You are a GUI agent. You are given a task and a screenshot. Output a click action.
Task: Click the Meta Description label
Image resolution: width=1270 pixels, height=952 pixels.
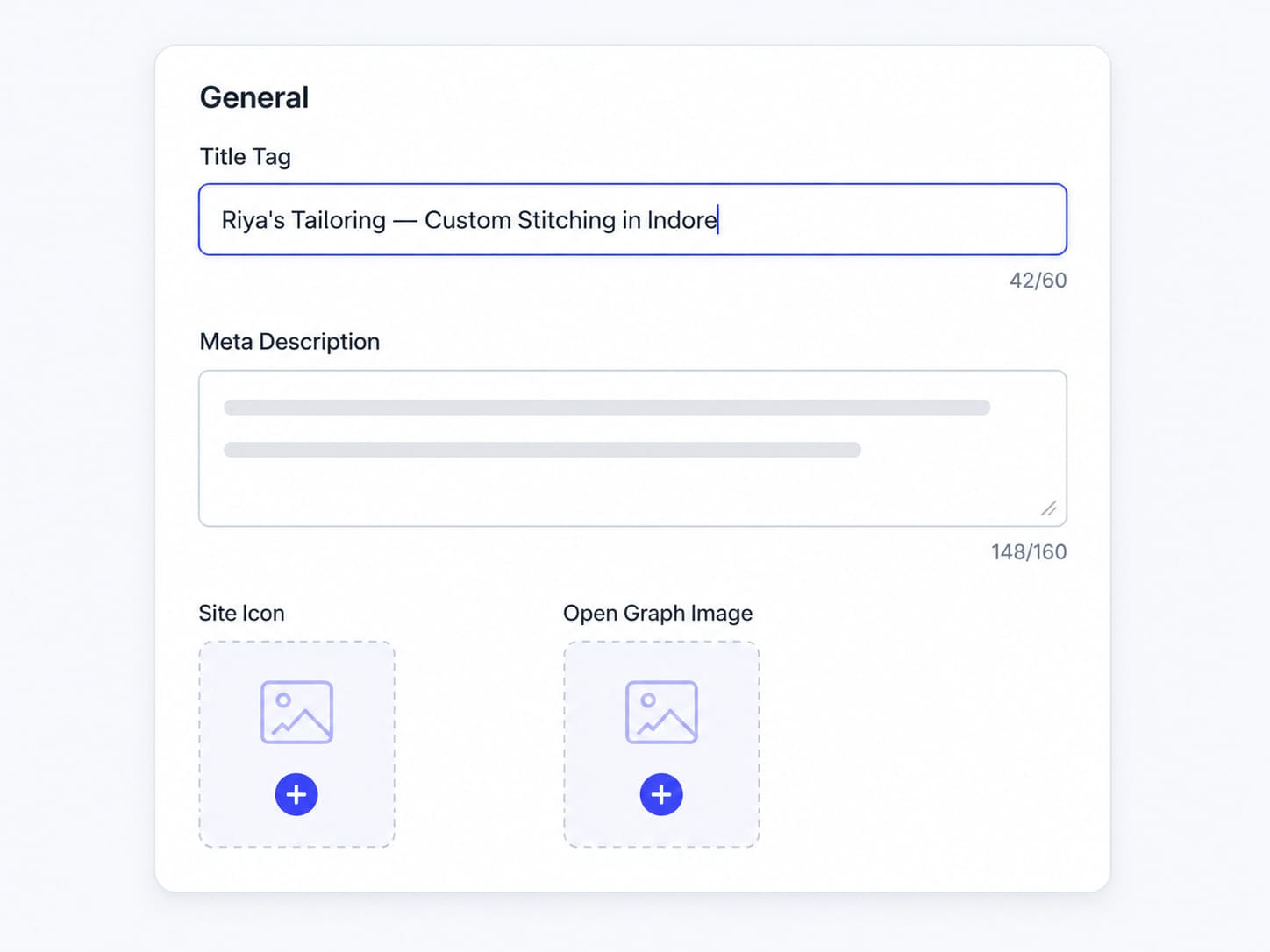289,342
